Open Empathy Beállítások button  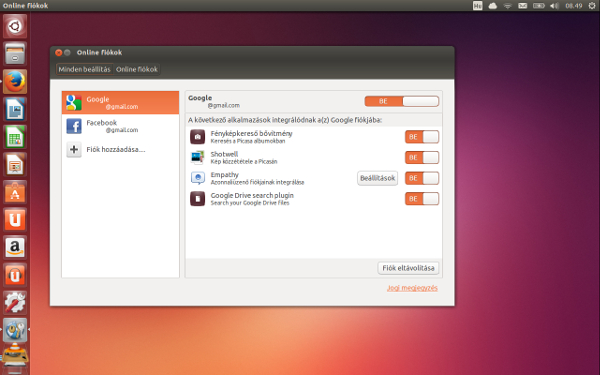coord(377,178)
